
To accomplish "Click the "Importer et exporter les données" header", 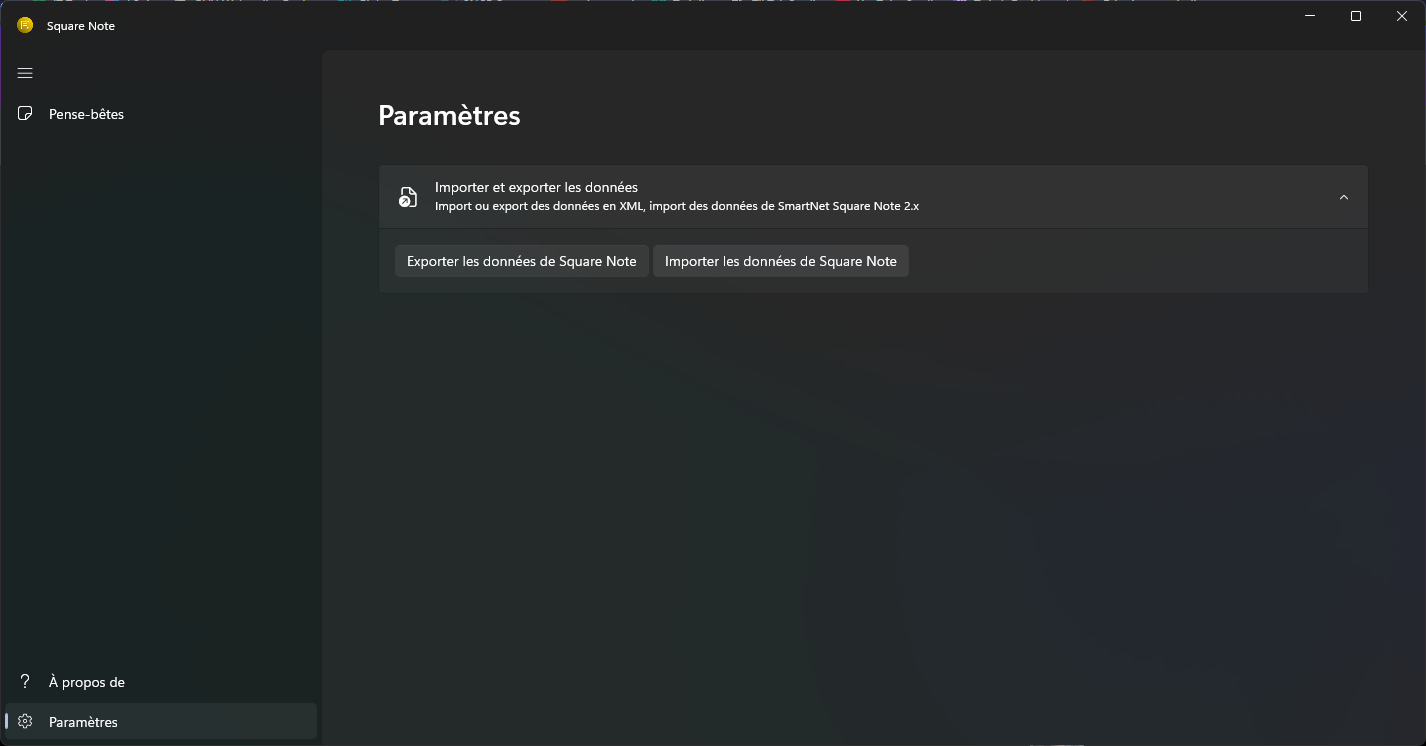I will tap(536, 187).
